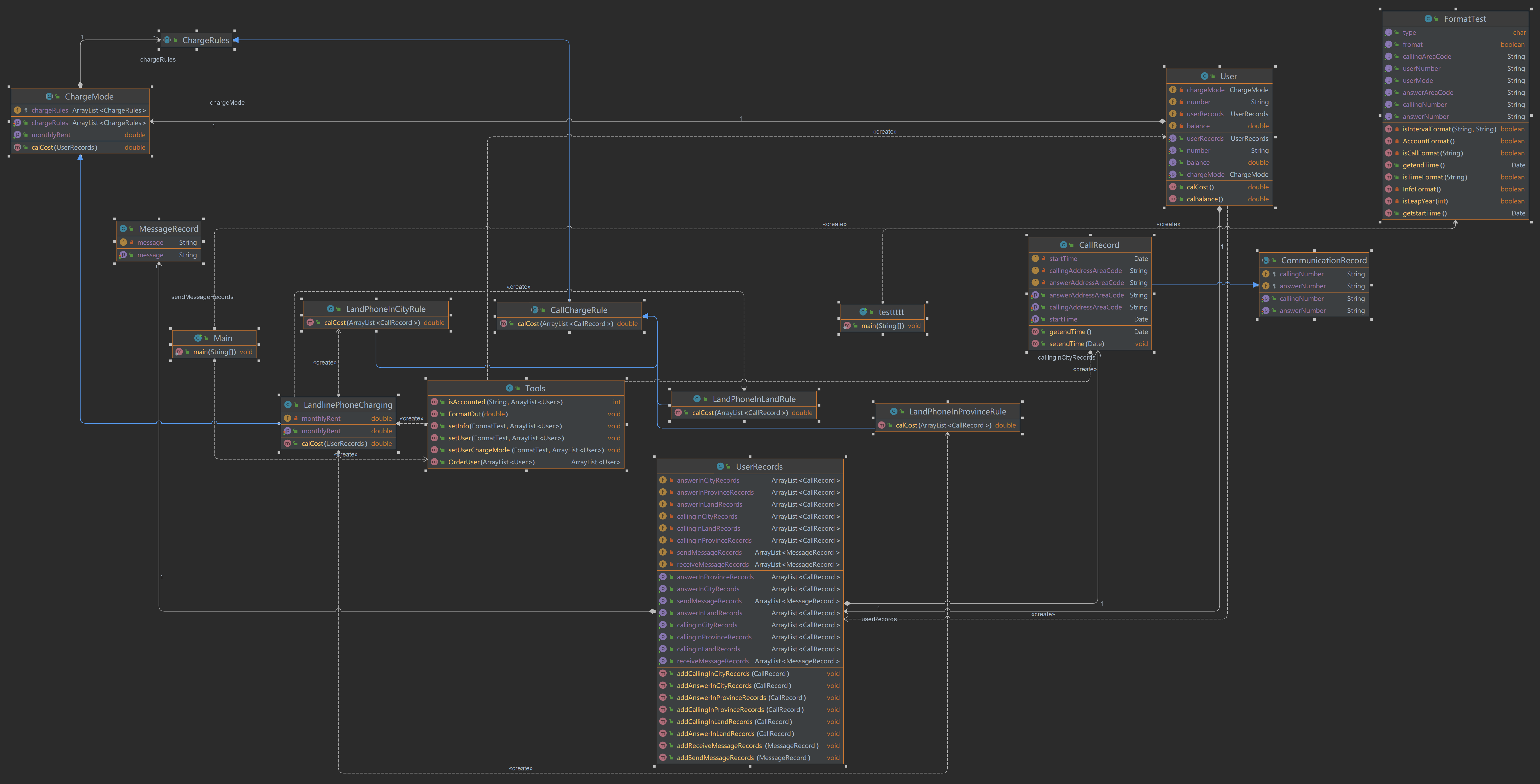Image resolution: width=1540 pixels, height=784 pixels.
Task: Click the Tools class icon
Action: 509,388
